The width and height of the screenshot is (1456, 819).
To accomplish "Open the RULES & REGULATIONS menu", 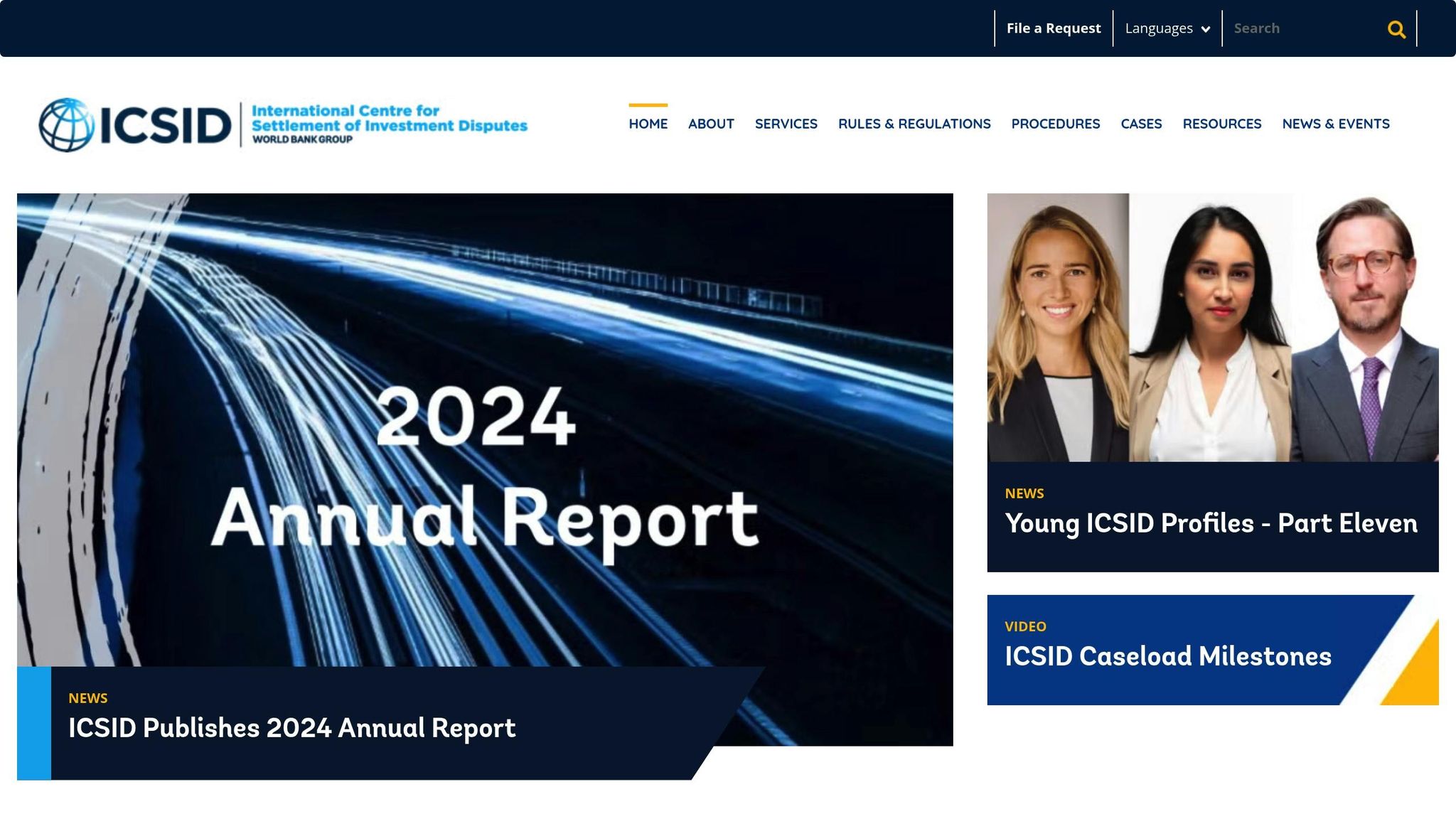I will tap(914, 124).
